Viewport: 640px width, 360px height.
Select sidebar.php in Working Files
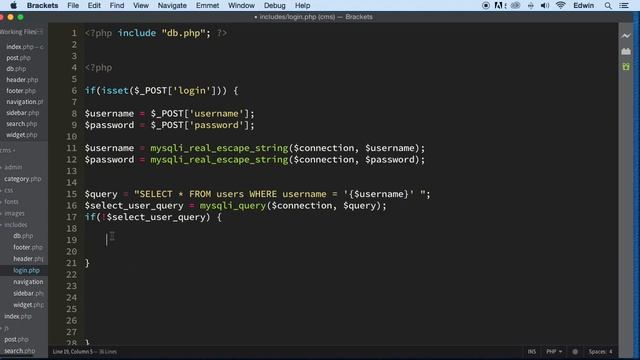[x=22, y=113]
